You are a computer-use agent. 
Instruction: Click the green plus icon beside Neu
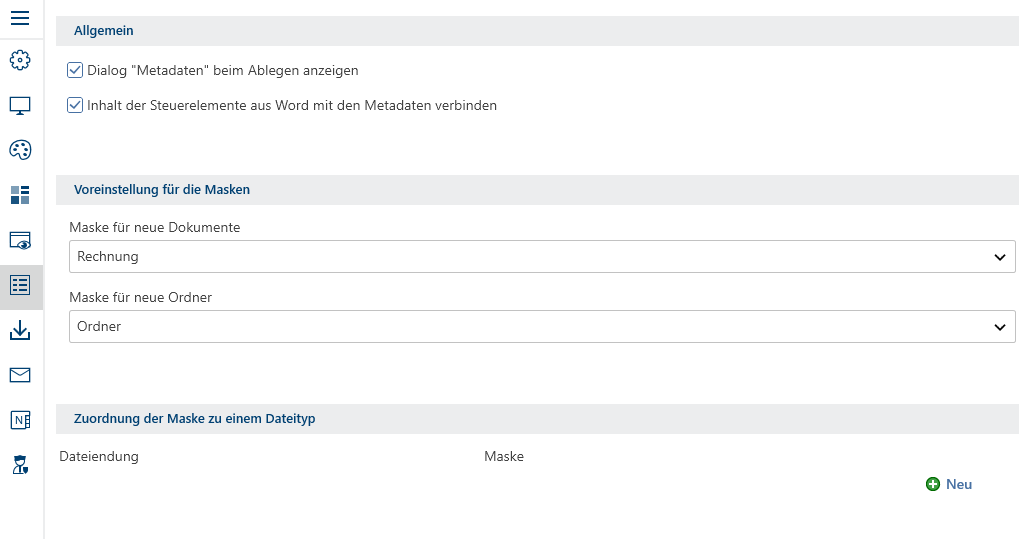(933, 484)
